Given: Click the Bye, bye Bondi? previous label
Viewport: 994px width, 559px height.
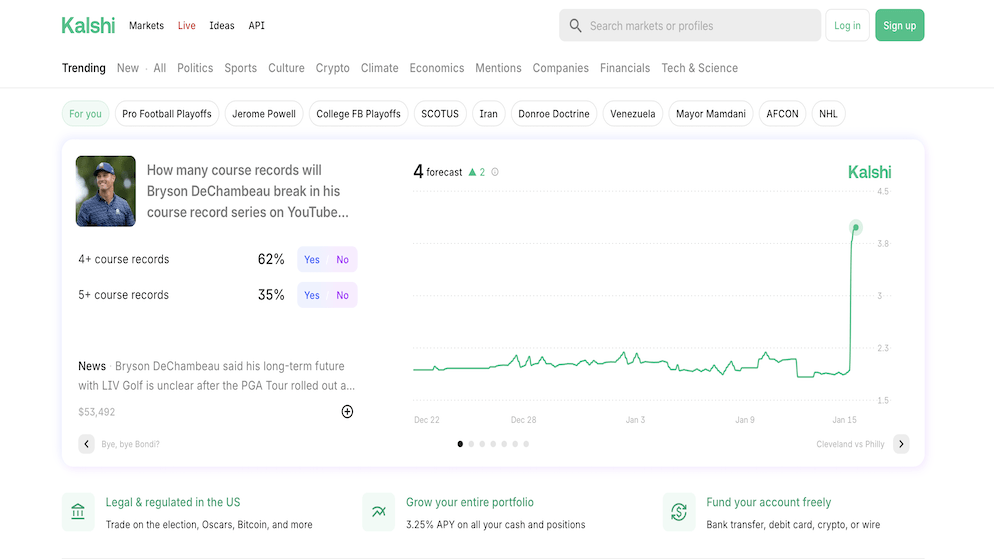Looking at the screenshot, I should point(131,444).
